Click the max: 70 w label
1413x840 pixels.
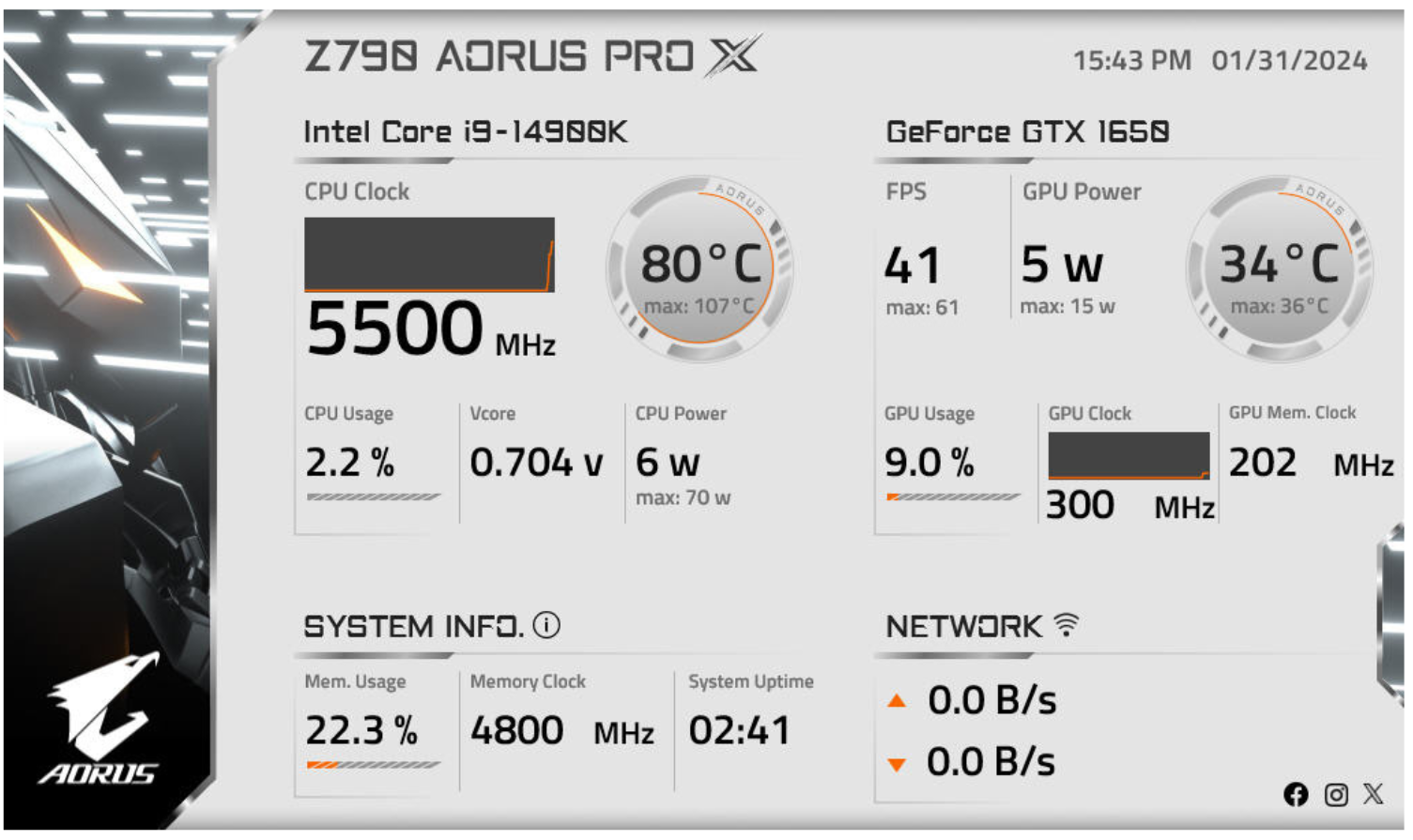tap(683, 497)
